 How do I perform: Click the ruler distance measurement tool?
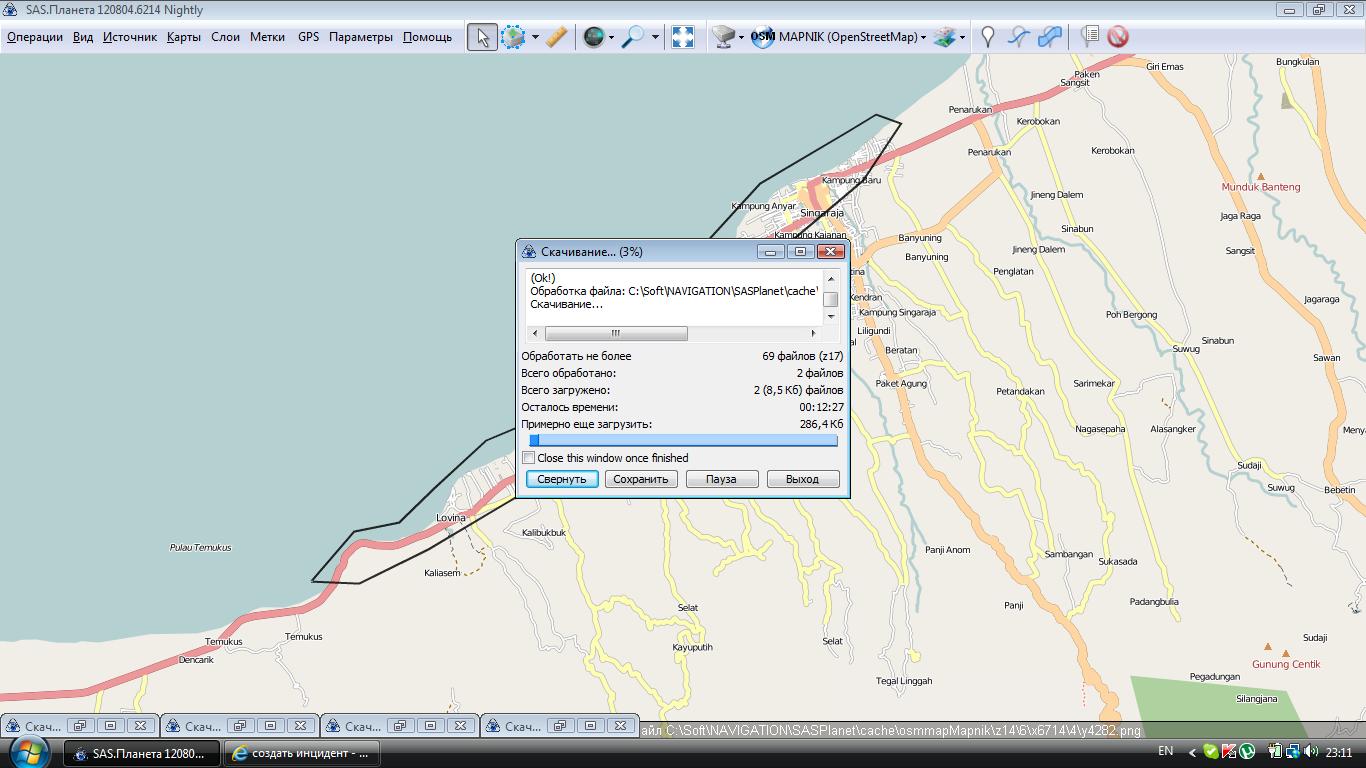tap(557, 37)
